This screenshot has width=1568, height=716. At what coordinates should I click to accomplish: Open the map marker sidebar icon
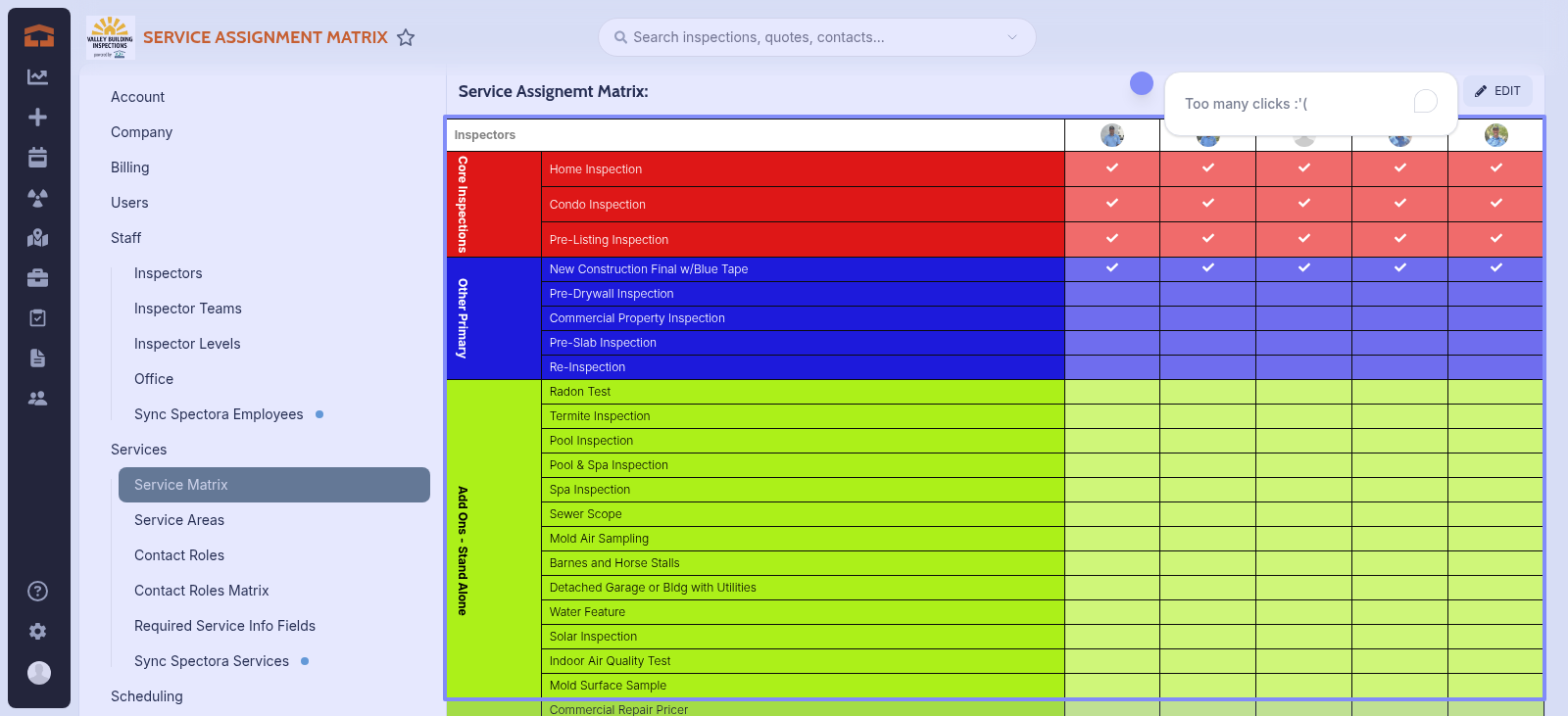pos(38,238)
